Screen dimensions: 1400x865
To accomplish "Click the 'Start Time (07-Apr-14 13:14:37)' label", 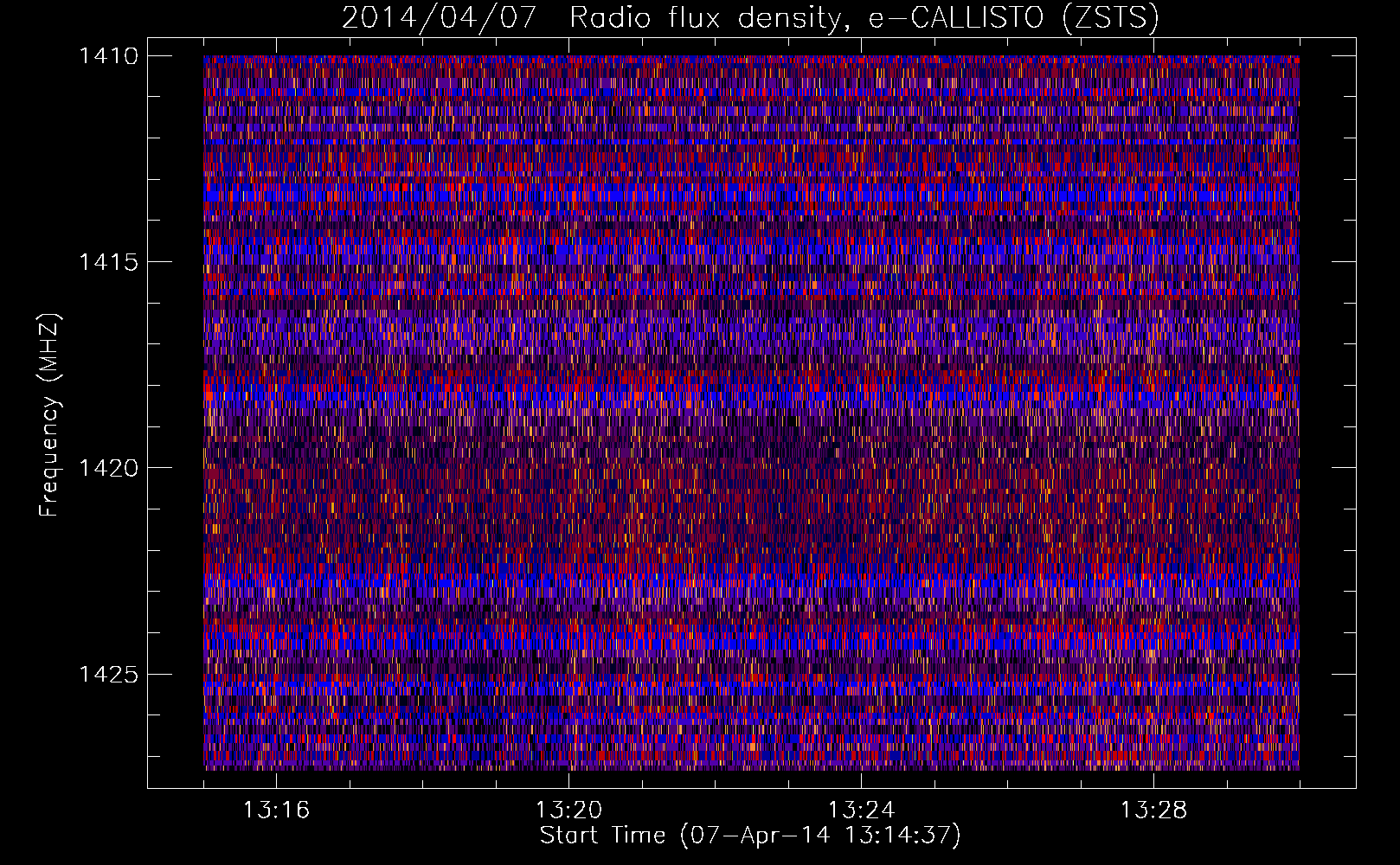I will [x=750, y=836].
